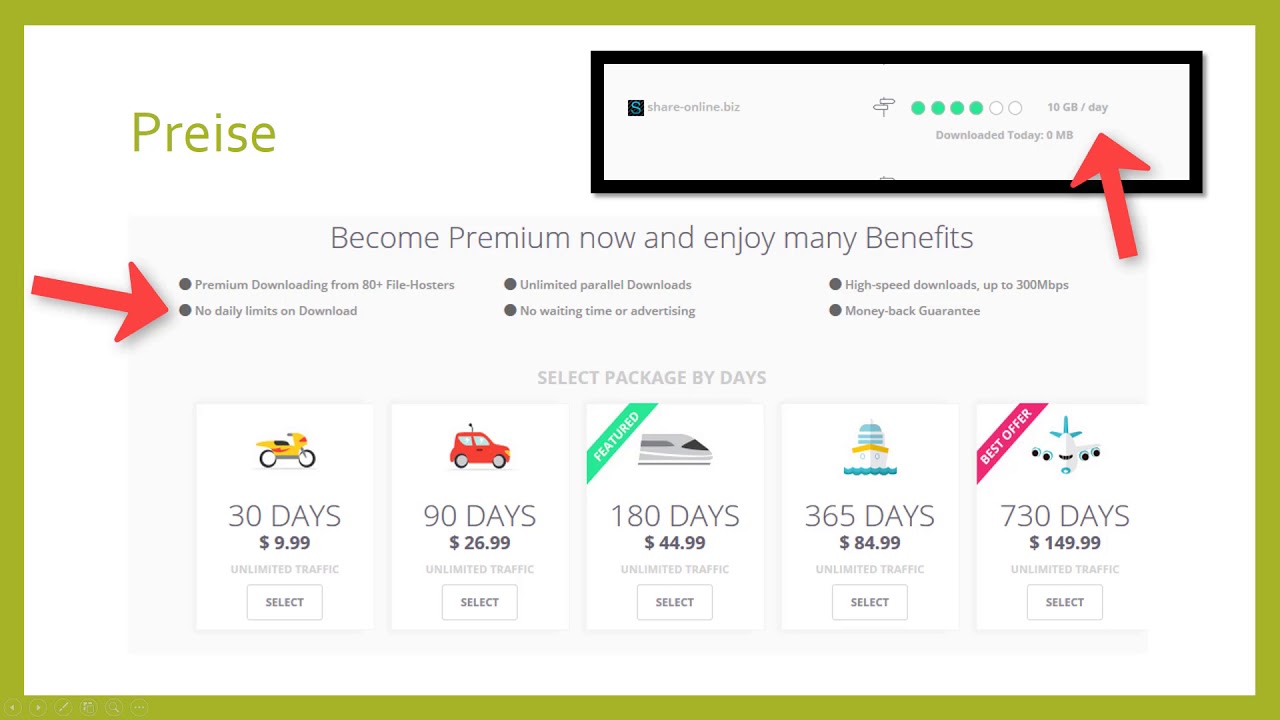The height and width of the screenshot is (720, 1280).
Task: Select the 730 DAYS best offer package
Action: [x=1065, y=602]
